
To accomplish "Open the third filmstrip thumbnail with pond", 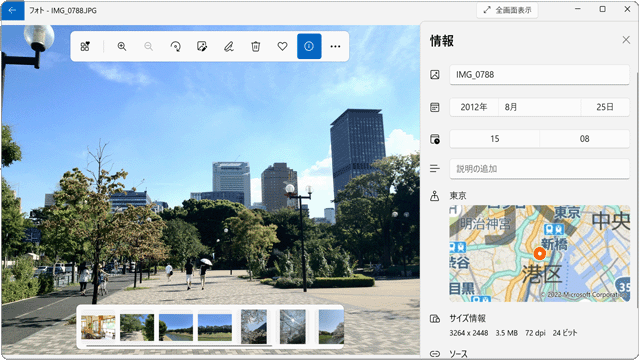I will [176, 327].
